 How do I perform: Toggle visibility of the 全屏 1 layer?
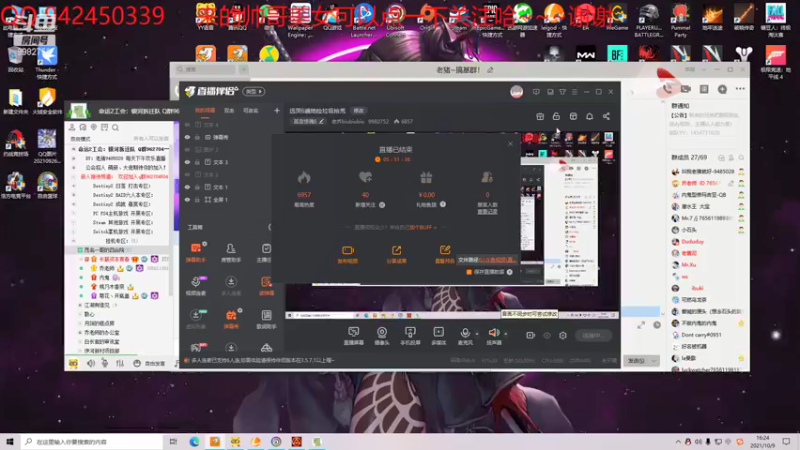[x=187, y=199]
